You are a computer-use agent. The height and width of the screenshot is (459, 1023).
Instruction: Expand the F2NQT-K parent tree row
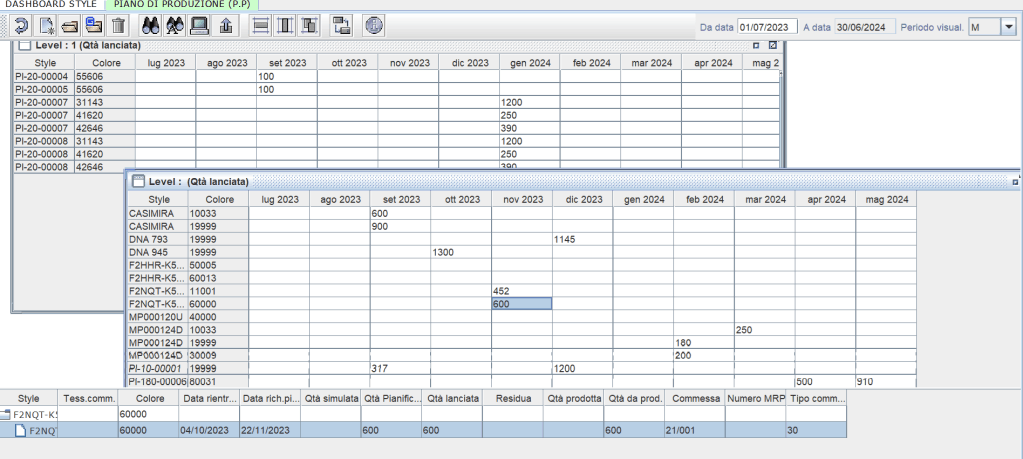(x=6, y=413)
